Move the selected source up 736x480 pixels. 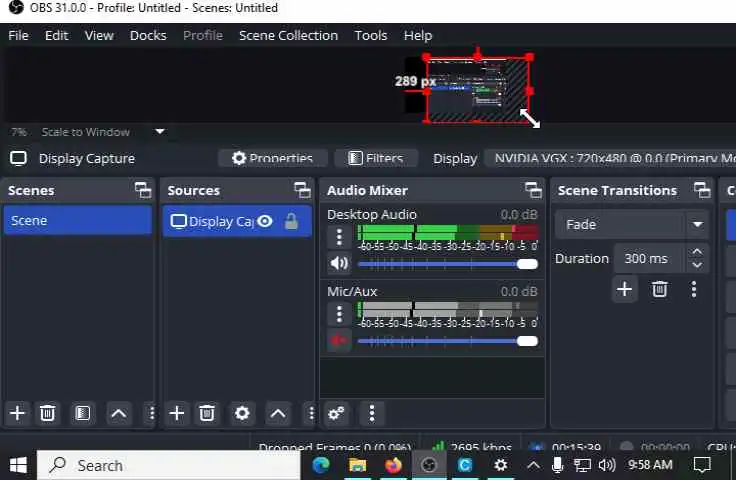[278, 413]
